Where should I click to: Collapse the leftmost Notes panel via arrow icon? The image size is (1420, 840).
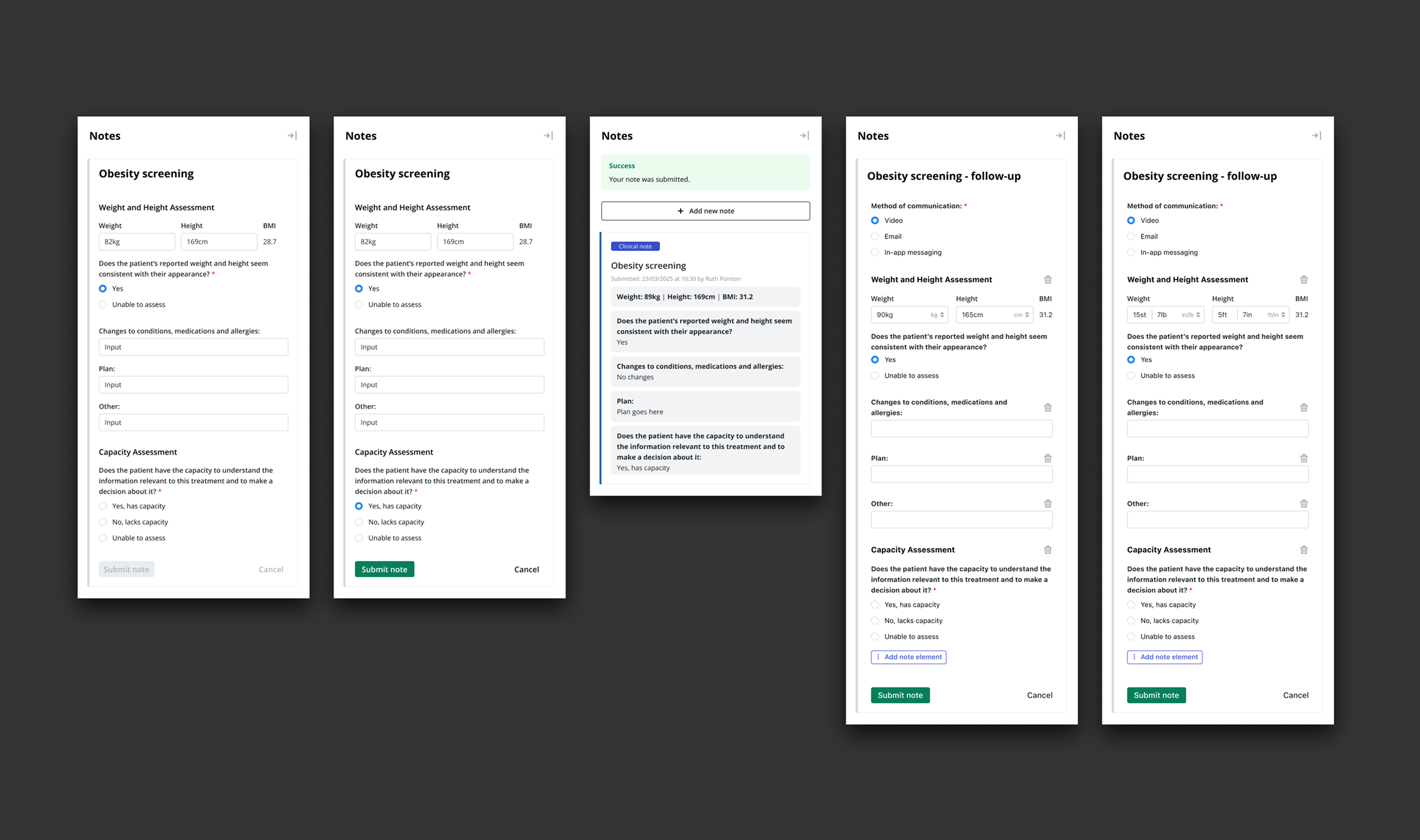292,136
